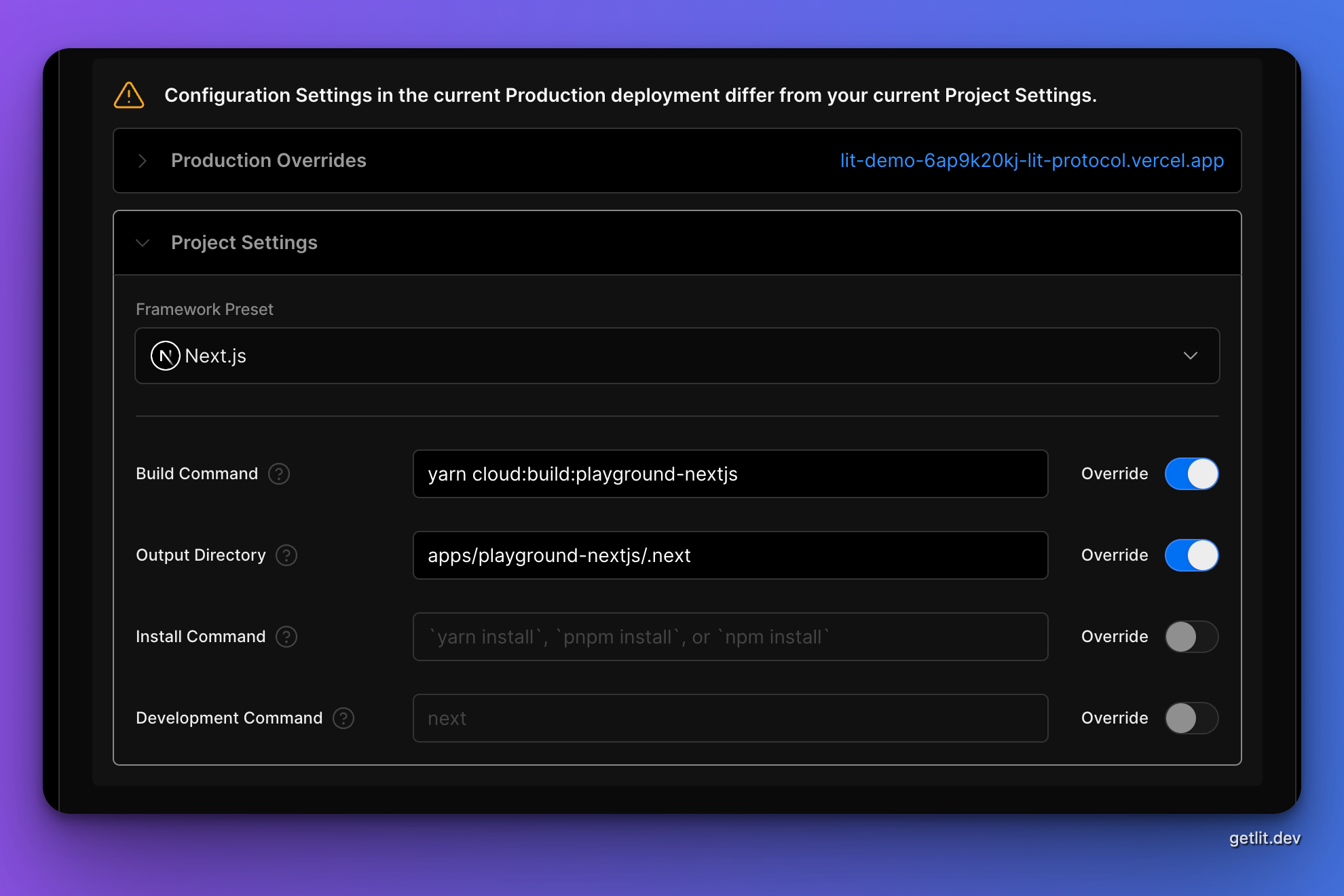Click the disabled Install Command field
The width and height of the screenshot is (1344, 896).
[x=730, y=637]
